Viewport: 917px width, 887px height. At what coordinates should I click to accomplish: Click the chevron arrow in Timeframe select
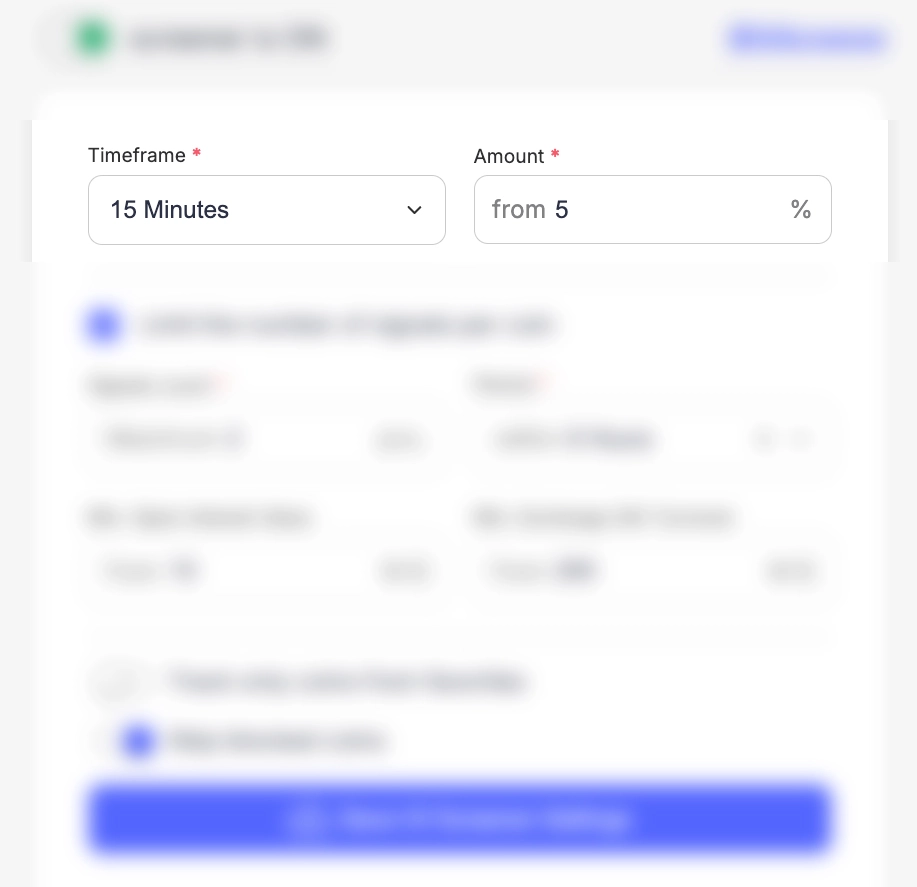point(414,210)
